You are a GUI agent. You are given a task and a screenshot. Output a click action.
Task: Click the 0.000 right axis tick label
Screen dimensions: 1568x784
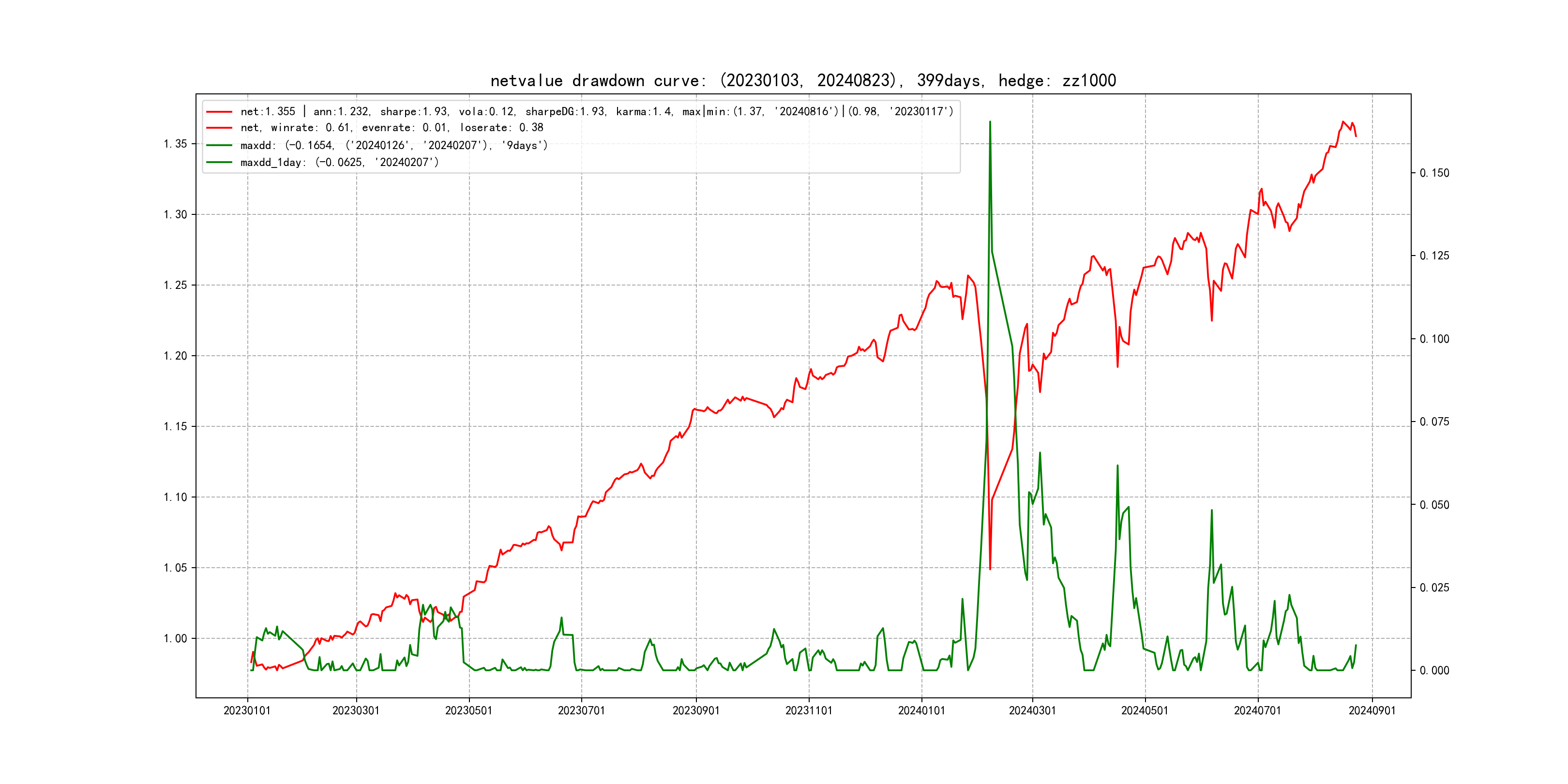click(1434, 671)
